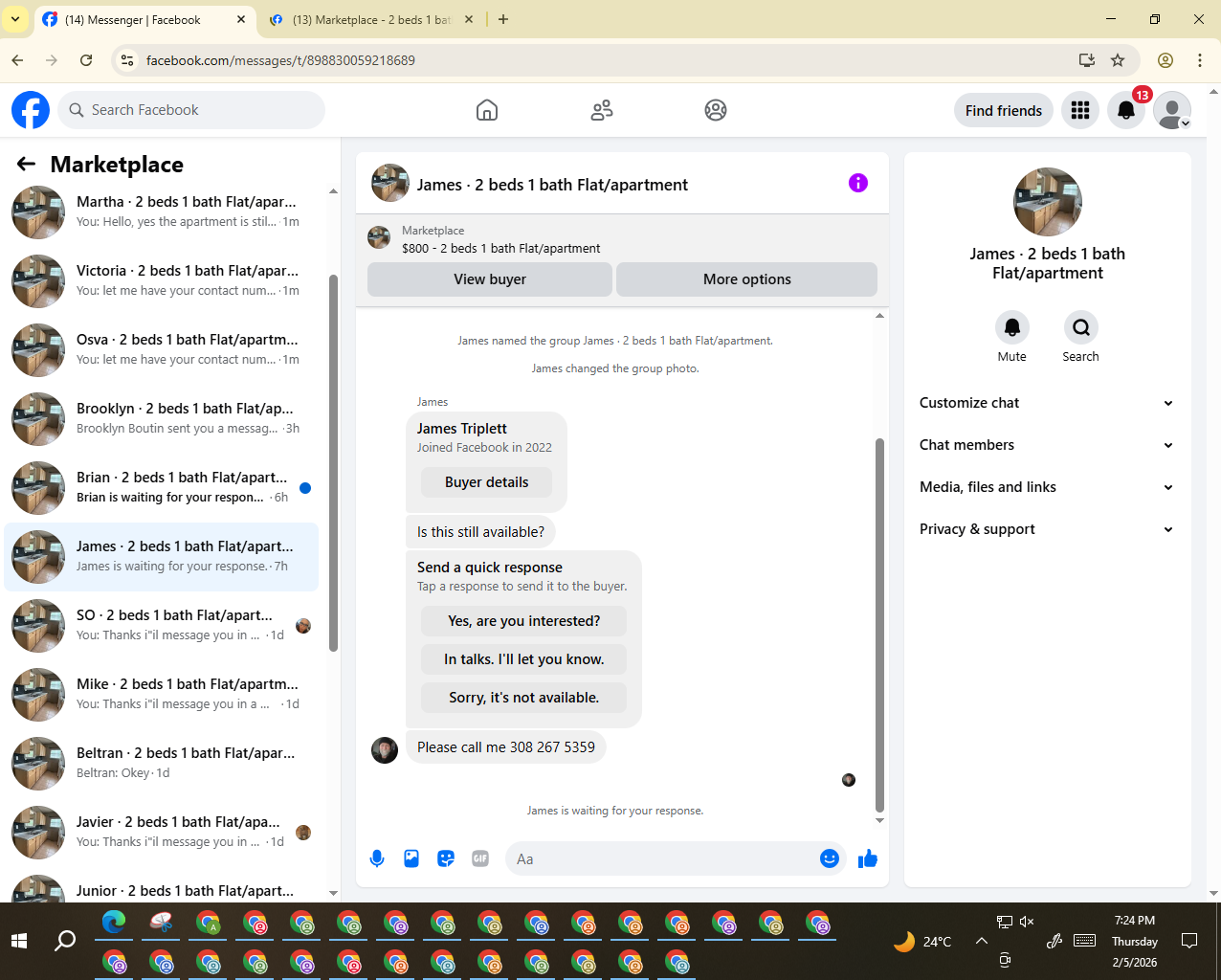Open the emoji picker in message box
This screenshot has height=980, width=1221.
(830, 858)
